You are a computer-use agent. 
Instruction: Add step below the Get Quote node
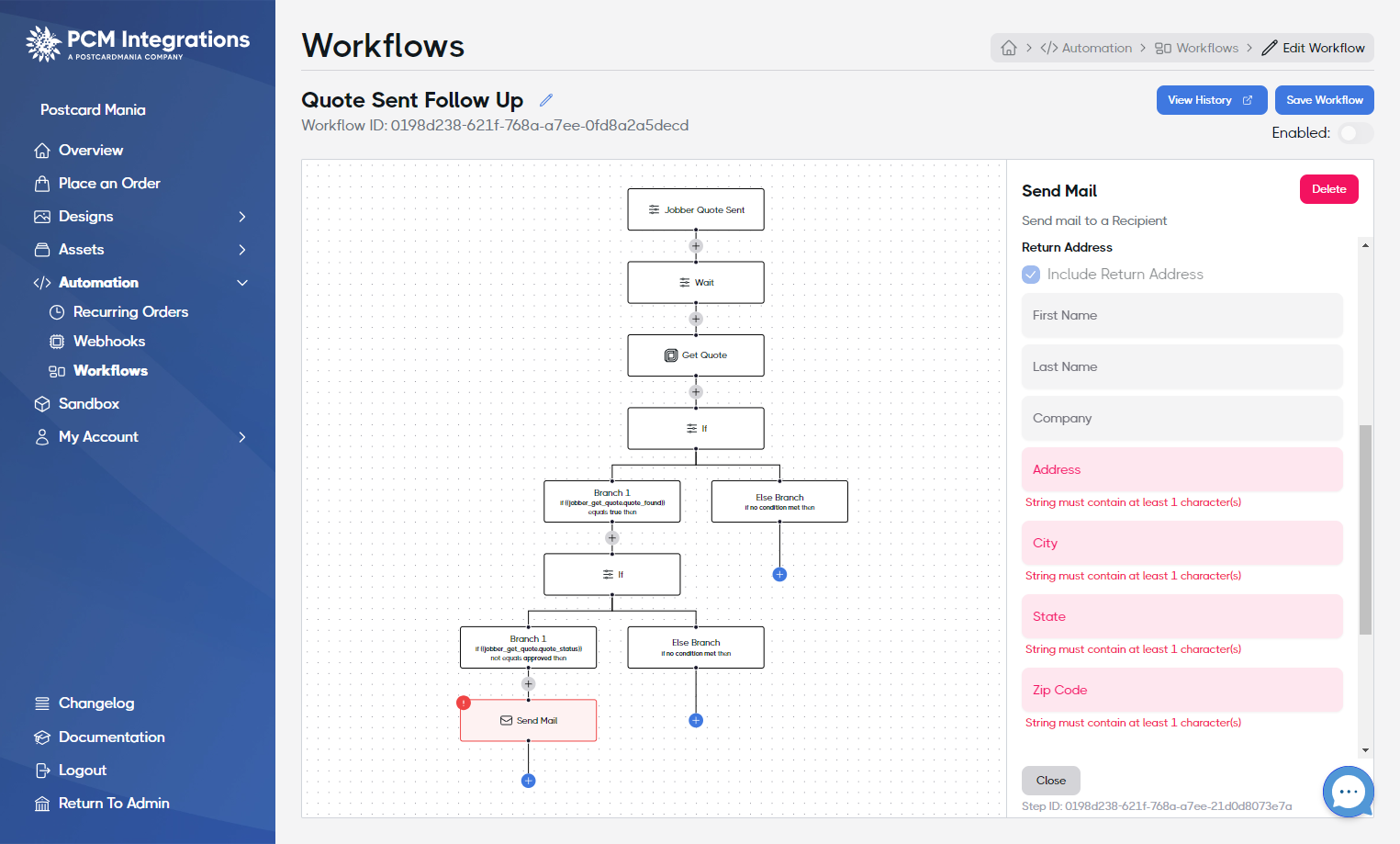(696, 392)
